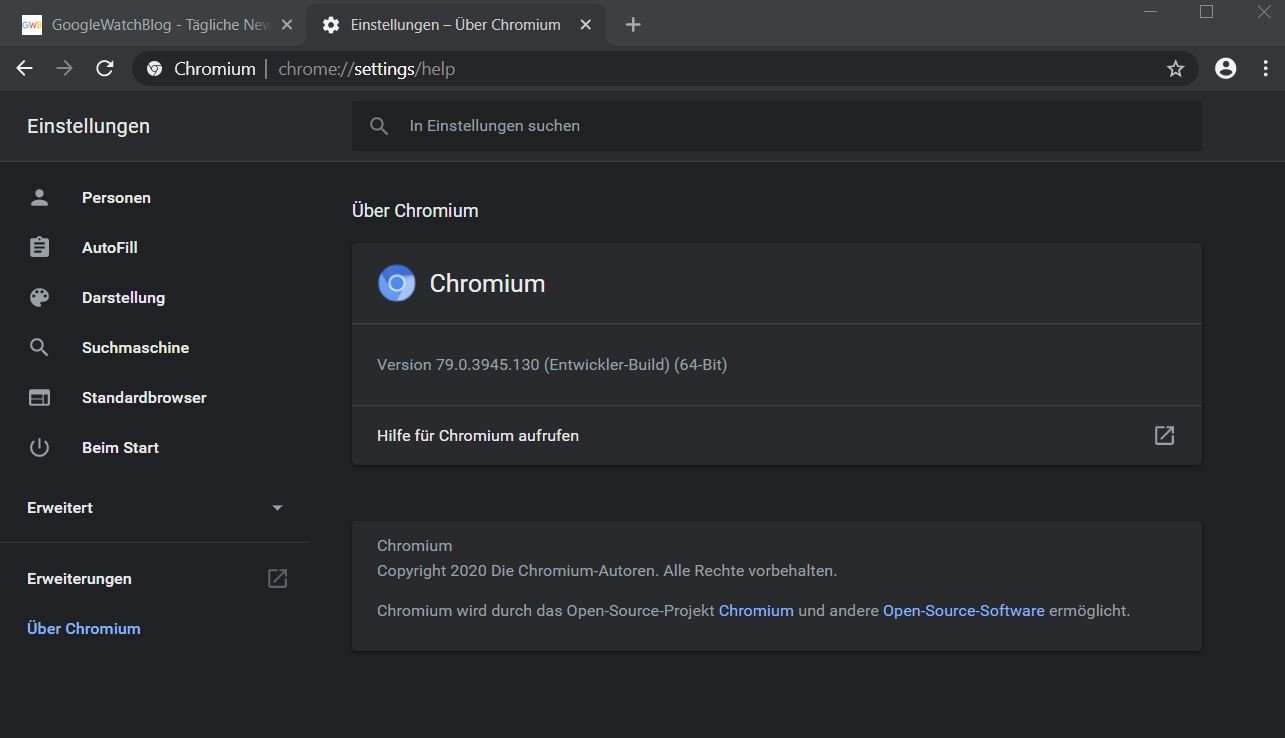Image resolution: width=1285 pixels, height=738 pixels.
Task: Open the user profile icon
Action: pyautogui.click(x=1225, y=69)
